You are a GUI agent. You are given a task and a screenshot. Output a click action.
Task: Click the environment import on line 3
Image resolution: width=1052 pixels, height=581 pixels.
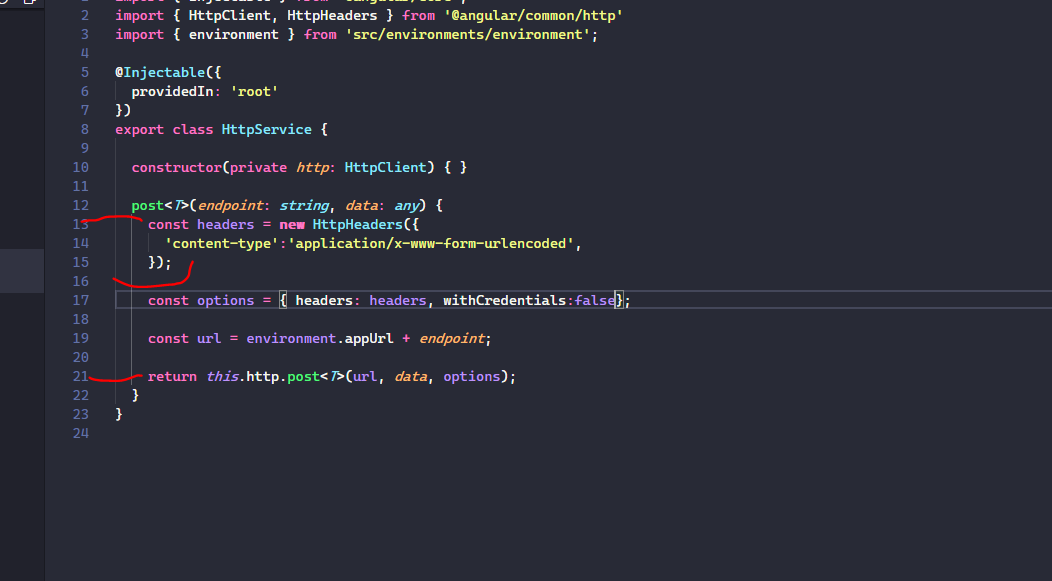pyautogui.click(x=234, y=33)
